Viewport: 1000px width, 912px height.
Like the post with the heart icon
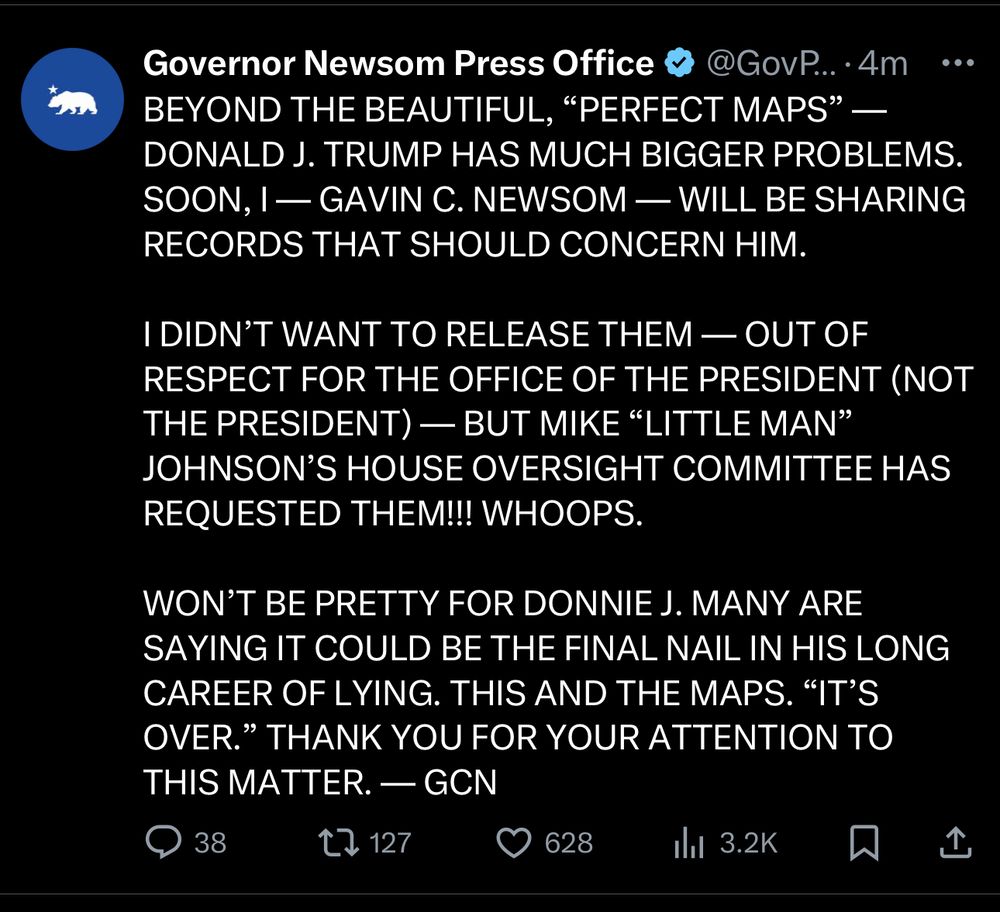pyautogui.click(x=514, y=842)
